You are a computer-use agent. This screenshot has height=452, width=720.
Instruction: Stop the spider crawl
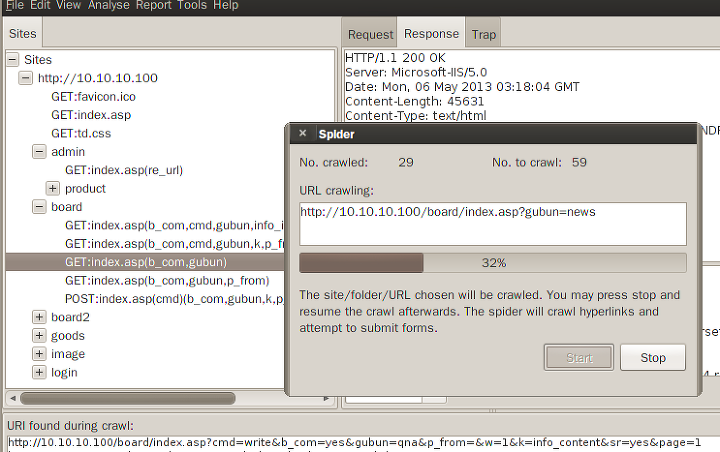click(653, 357)
